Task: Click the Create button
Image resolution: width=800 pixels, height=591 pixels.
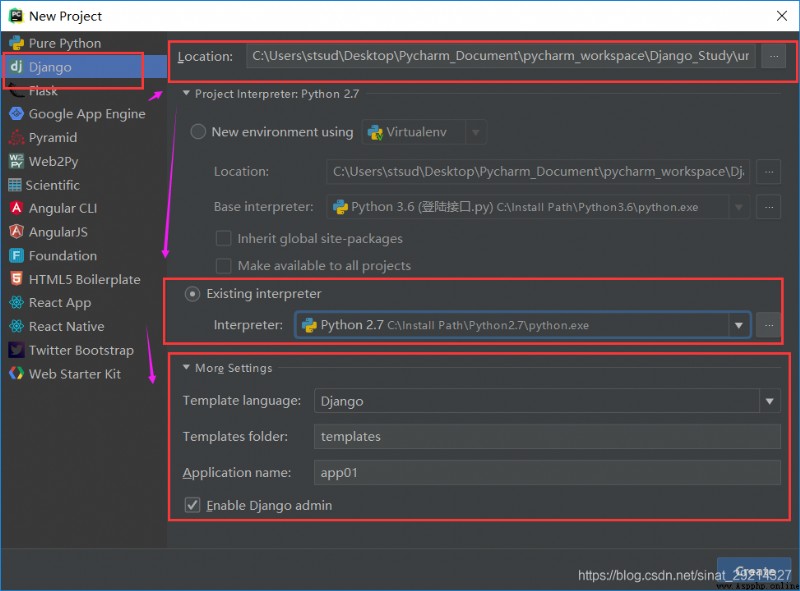Action: (754, 571)
